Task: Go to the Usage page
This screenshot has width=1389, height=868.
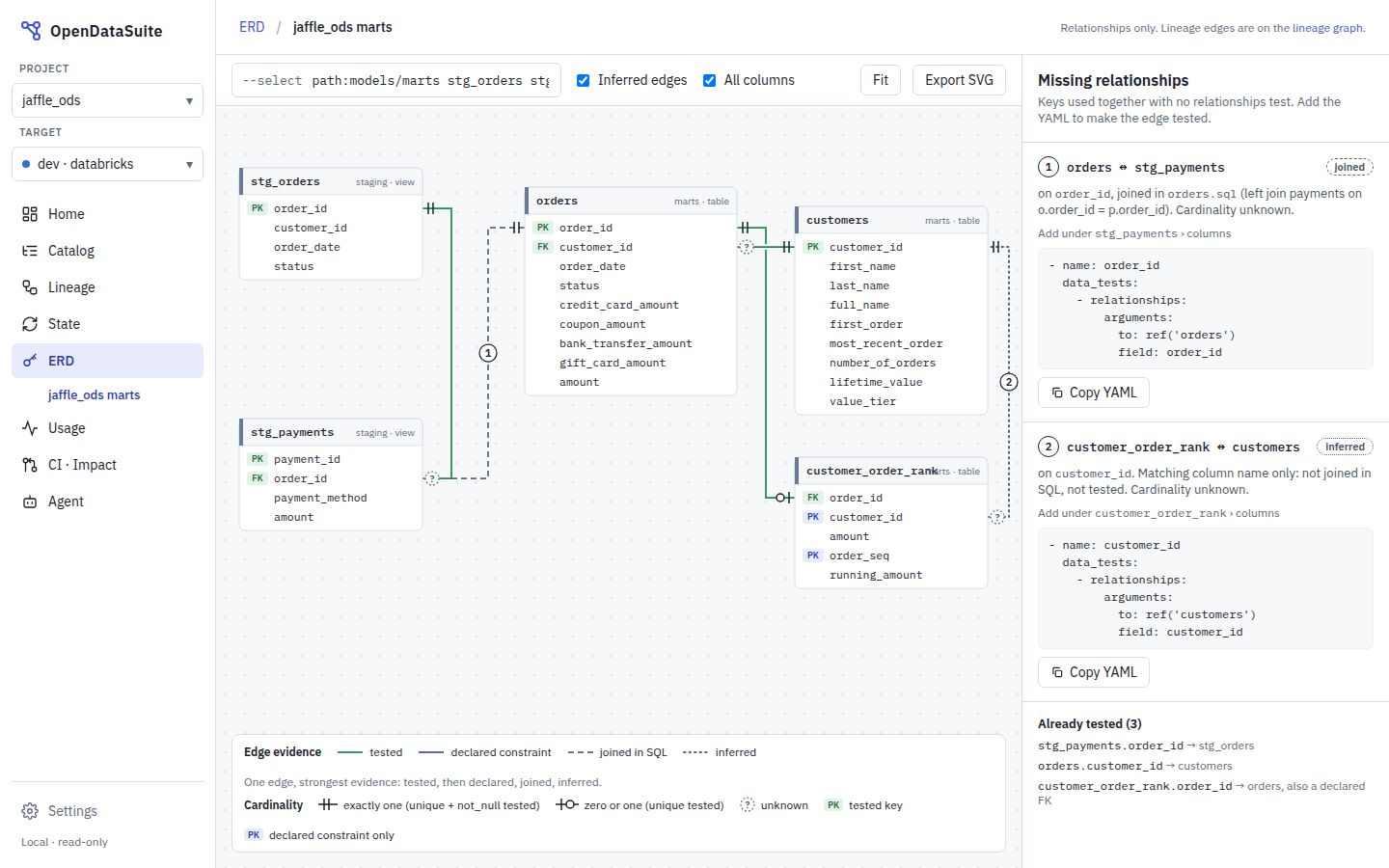Action: 107,428
